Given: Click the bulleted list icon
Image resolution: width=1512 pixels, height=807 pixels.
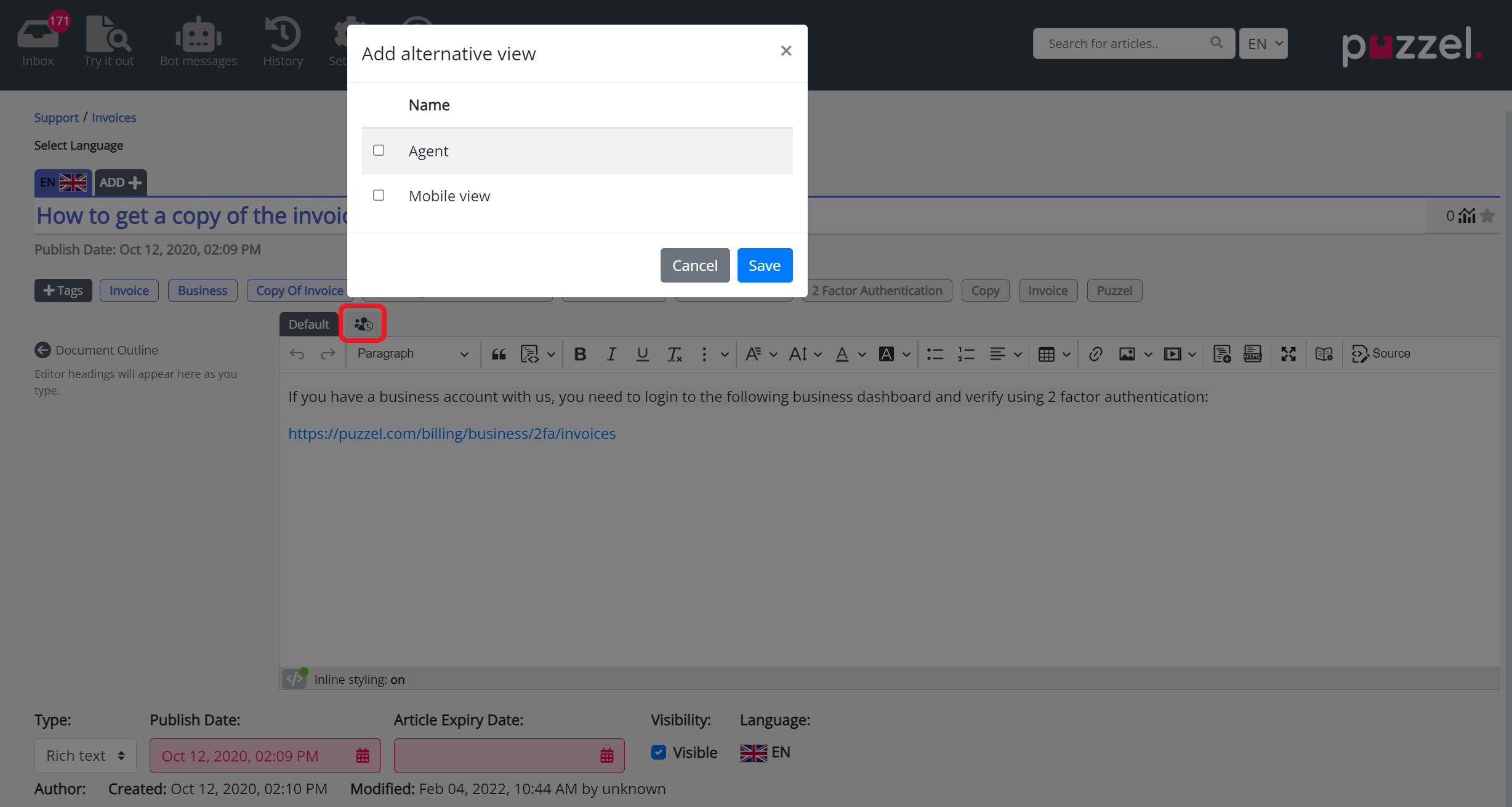Looking at the screenshot, I should coord(935,354).
